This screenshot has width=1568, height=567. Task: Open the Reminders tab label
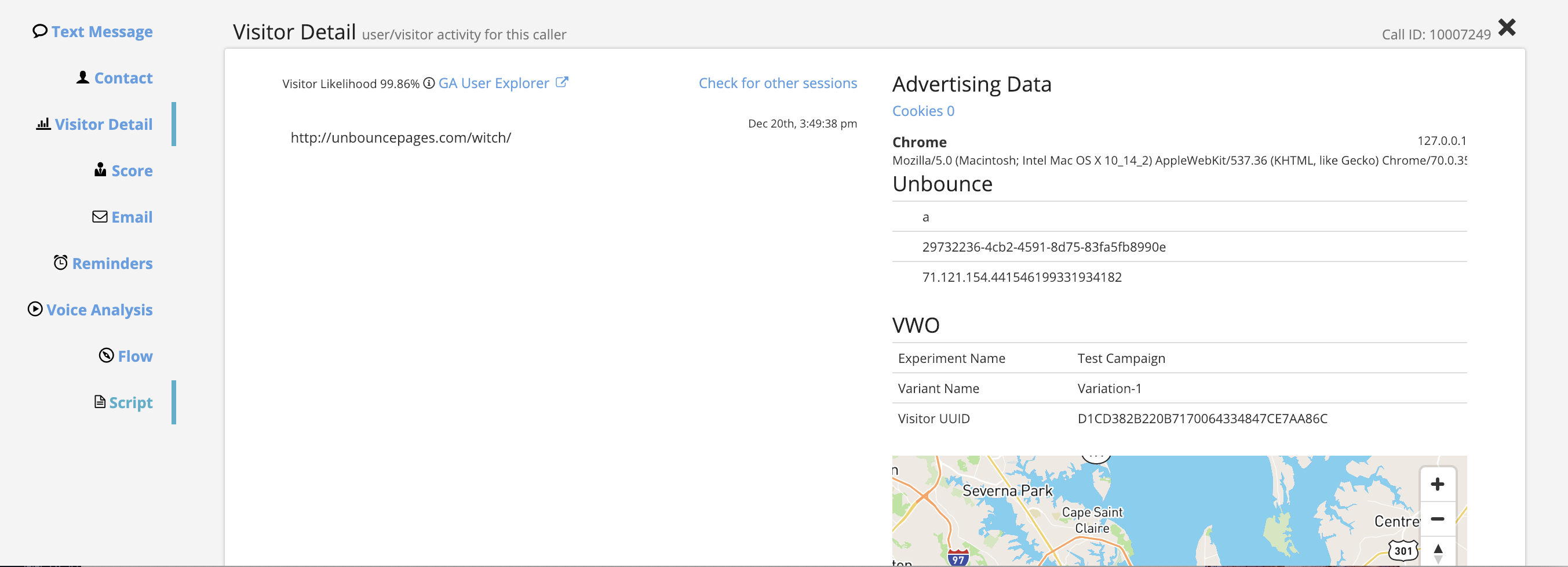pos(112,264)
